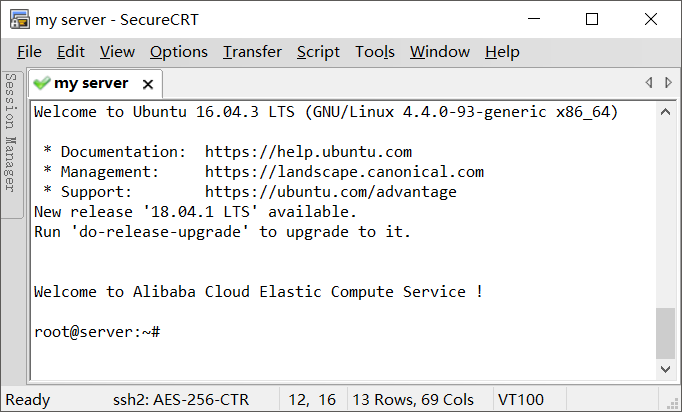
Task: Close the my server tab
Action: tap(148, 84)
